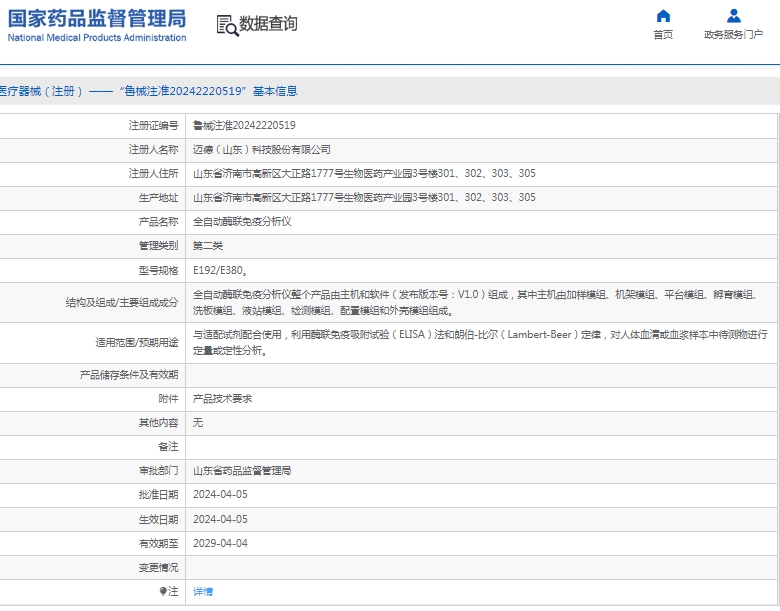Click the 结构及组成/主要组成成分 label
The image size is (780, 611).
point(122,303)
